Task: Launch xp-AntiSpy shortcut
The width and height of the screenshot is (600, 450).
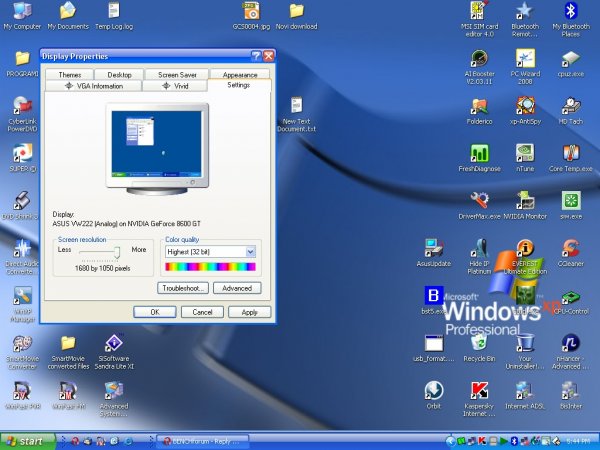Action: tap(525, 111)
